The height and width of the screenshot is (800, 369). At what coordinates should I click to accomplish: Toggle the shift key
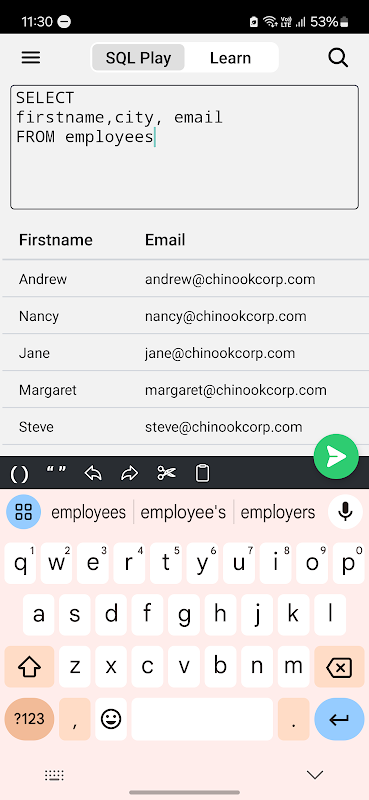(x=29, y=666)
